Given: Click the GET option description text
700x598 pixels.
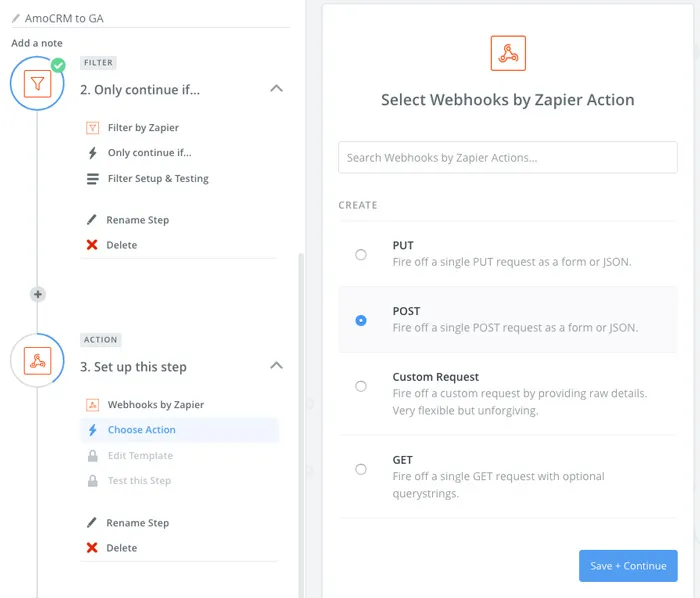Looking at the screenshot, I should pyautogui.click(x=498, y=485).
